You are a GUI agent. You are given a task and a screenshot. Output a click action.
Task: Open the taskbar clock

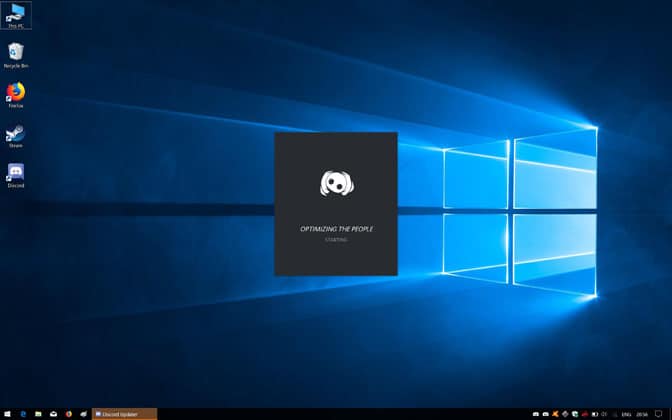pyautogui.click(x=642, y=414)
